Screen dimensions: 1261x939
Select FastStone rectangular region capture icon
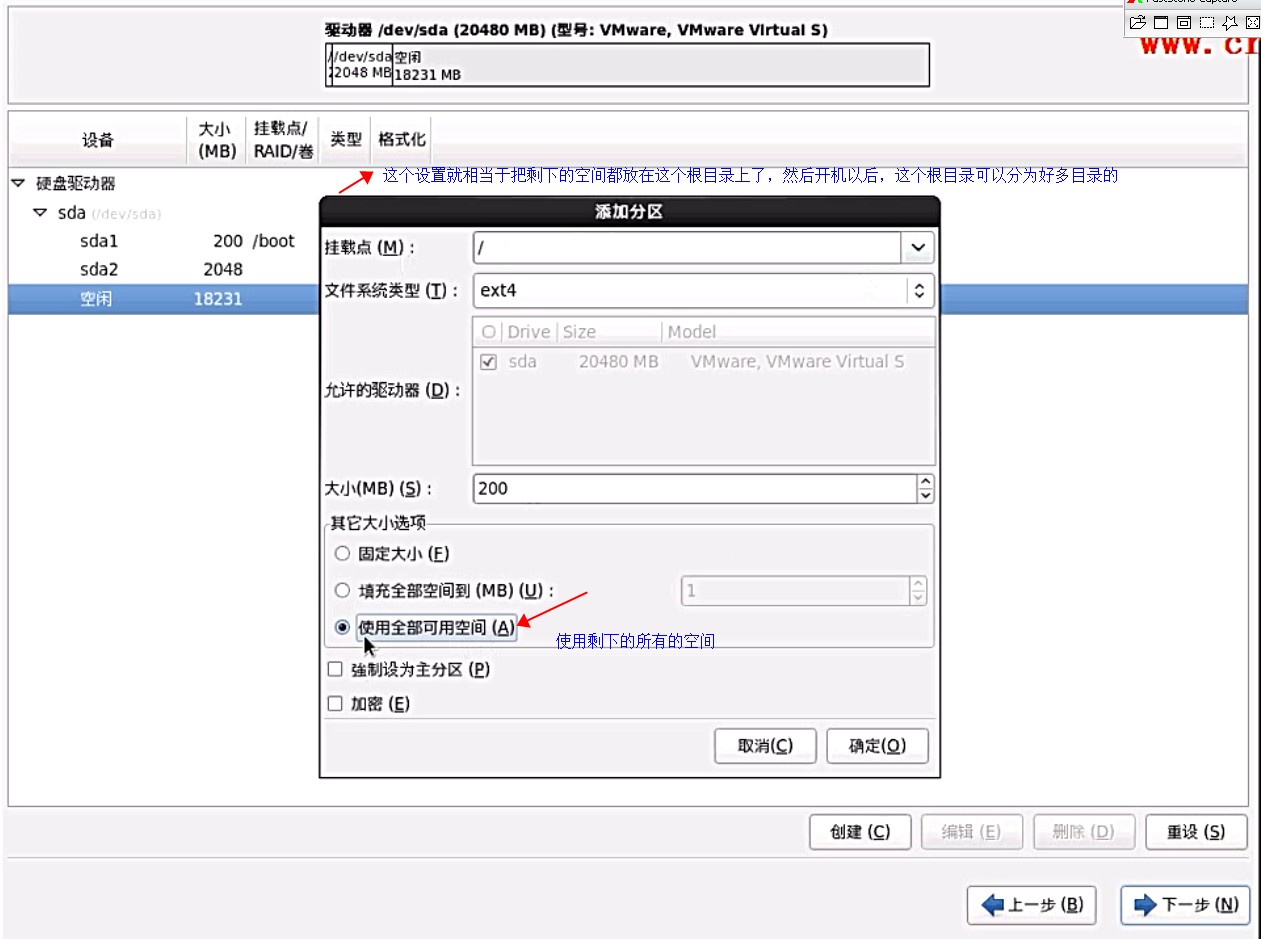pyautogui.click(x=1207, y=22)
